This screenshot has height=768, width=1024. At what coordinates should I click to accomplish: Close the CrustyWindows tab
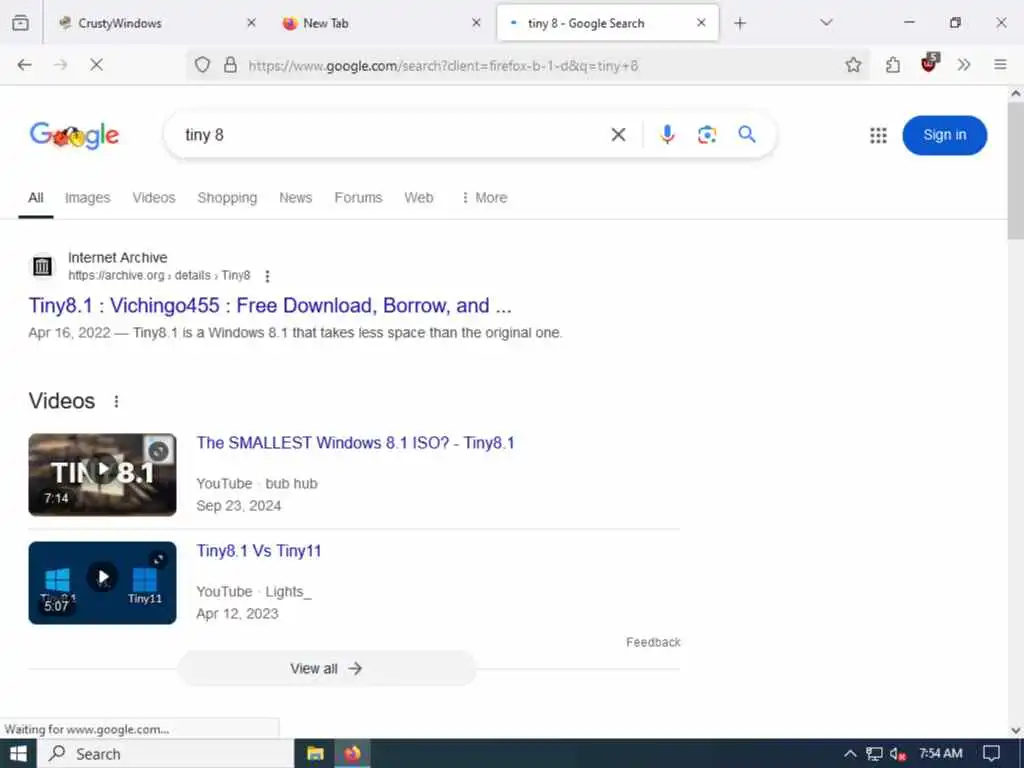(x=251, y=23)
